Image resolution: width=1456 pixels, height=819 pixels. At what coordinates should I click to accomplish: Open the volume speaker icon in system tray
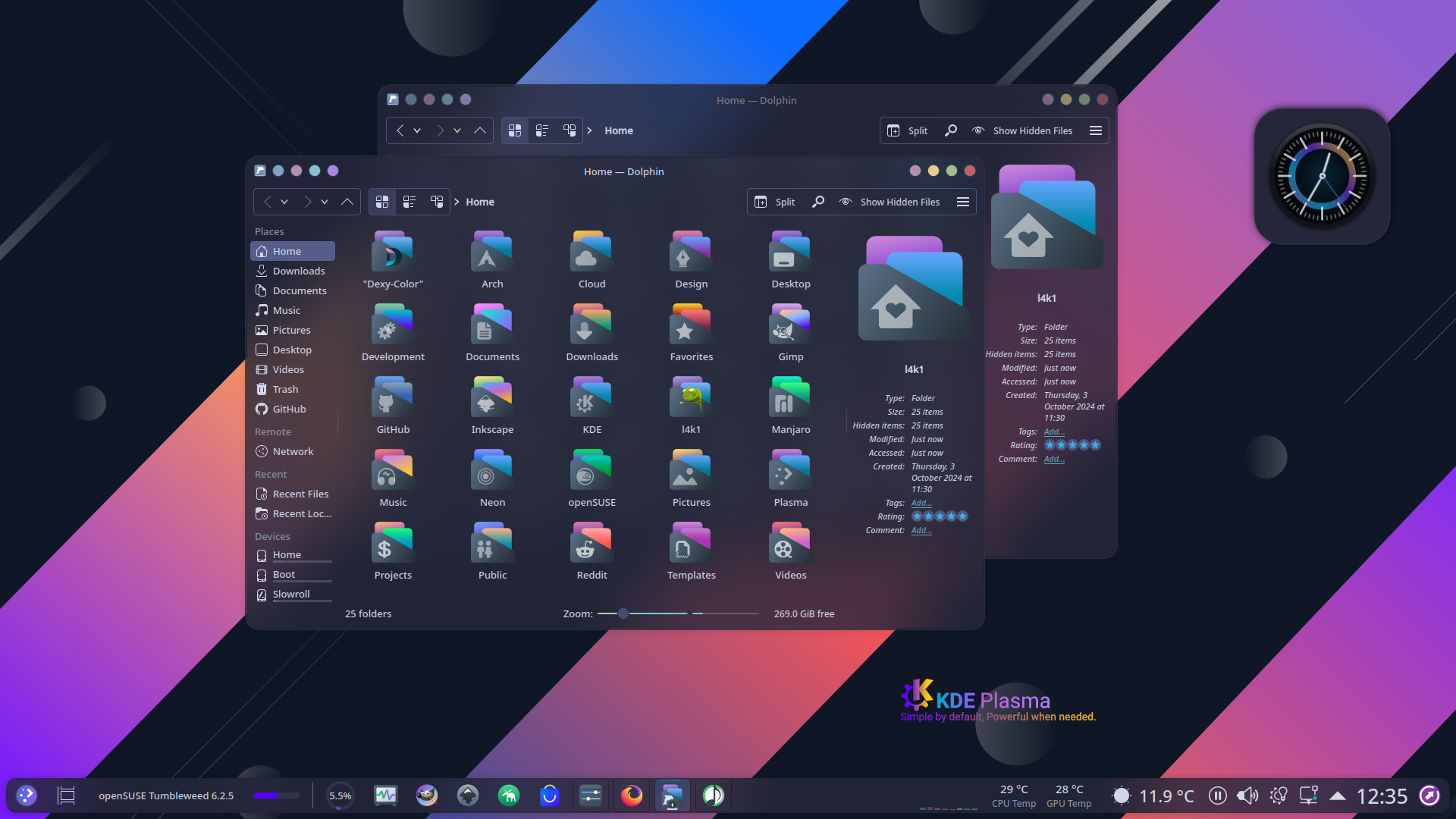click(1247, 795)
